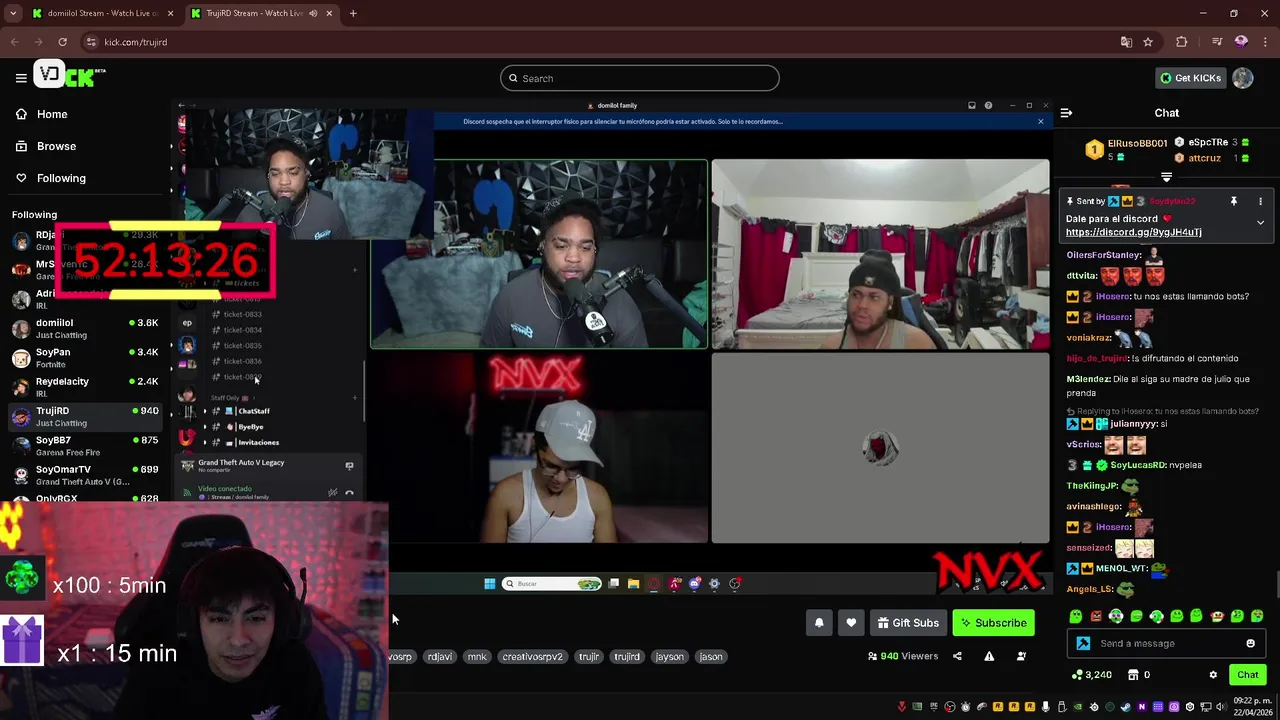Report the stream via warning icon

tap(989, 656)
